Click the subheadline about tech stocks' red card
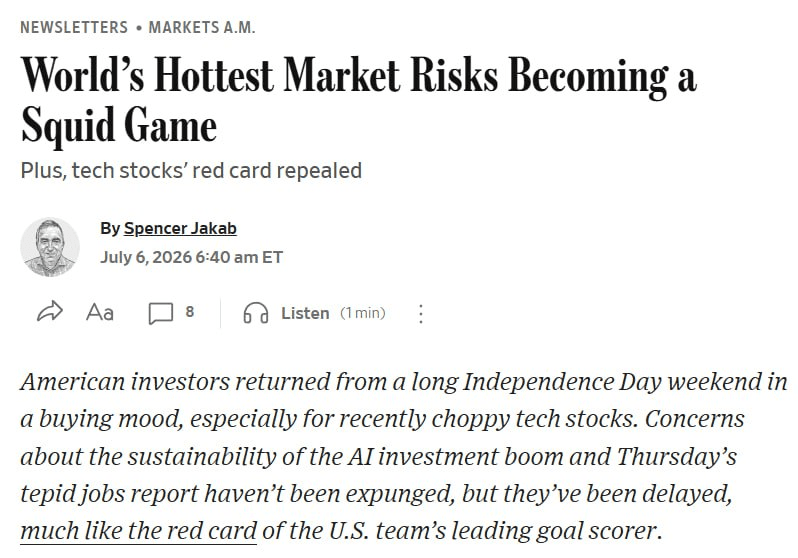The image size is (798, 558). [x=191, y=171]
